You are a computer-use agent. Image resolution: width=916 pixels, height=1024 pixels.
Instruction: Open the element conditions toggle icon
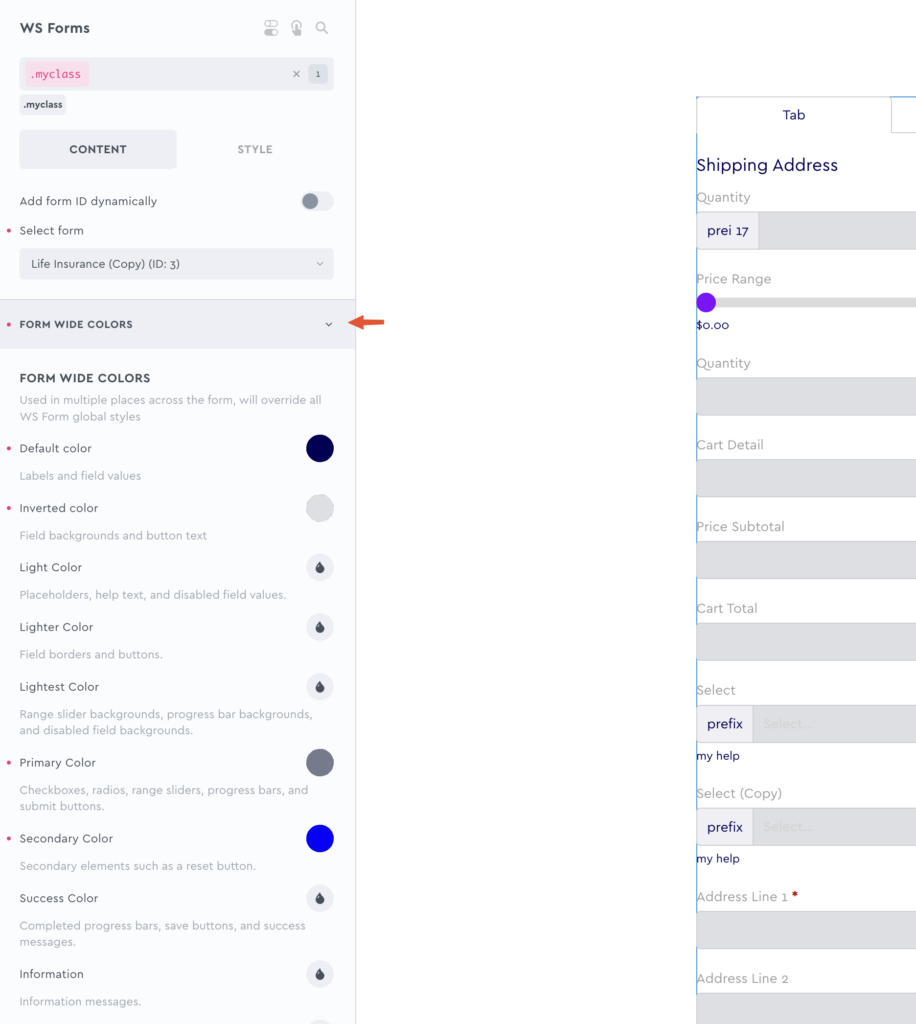coord(271,28)
